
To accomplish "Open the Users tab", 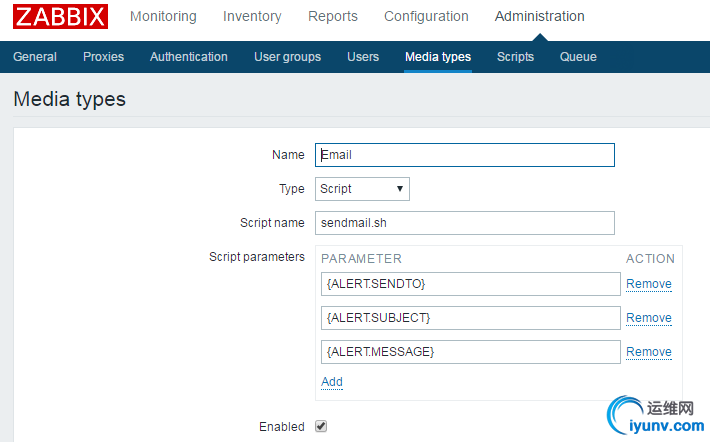I will (x=363, y=57).
